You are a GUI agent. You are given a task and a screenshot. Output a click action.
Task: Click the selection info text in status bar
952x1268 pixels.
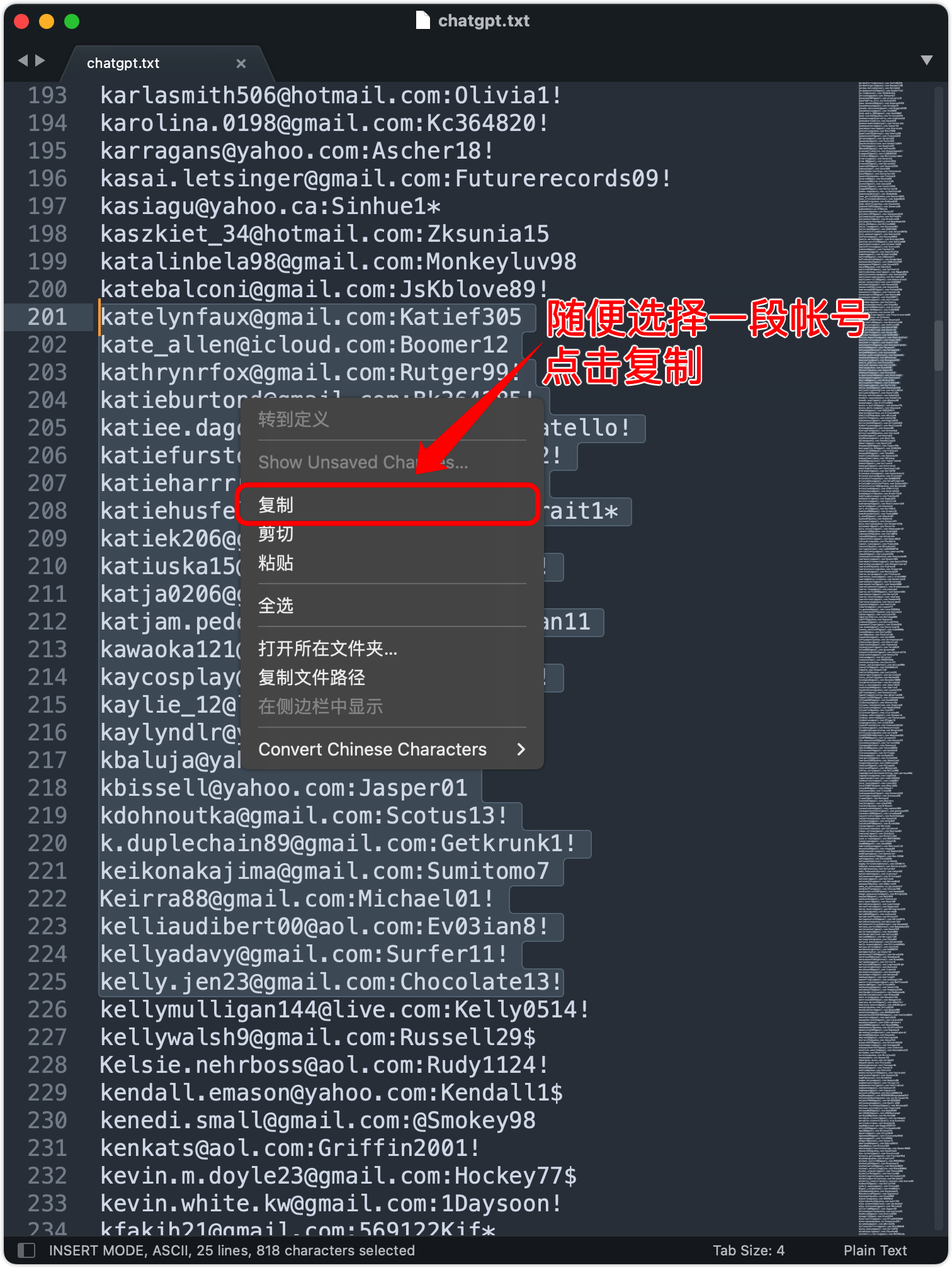click(x=232, y=1250)
